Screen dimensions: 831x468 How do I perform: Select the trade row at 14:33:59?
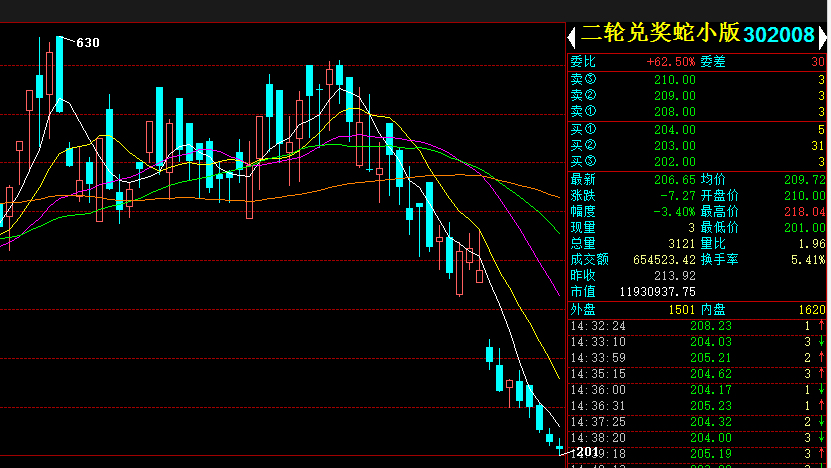point(697,358)
